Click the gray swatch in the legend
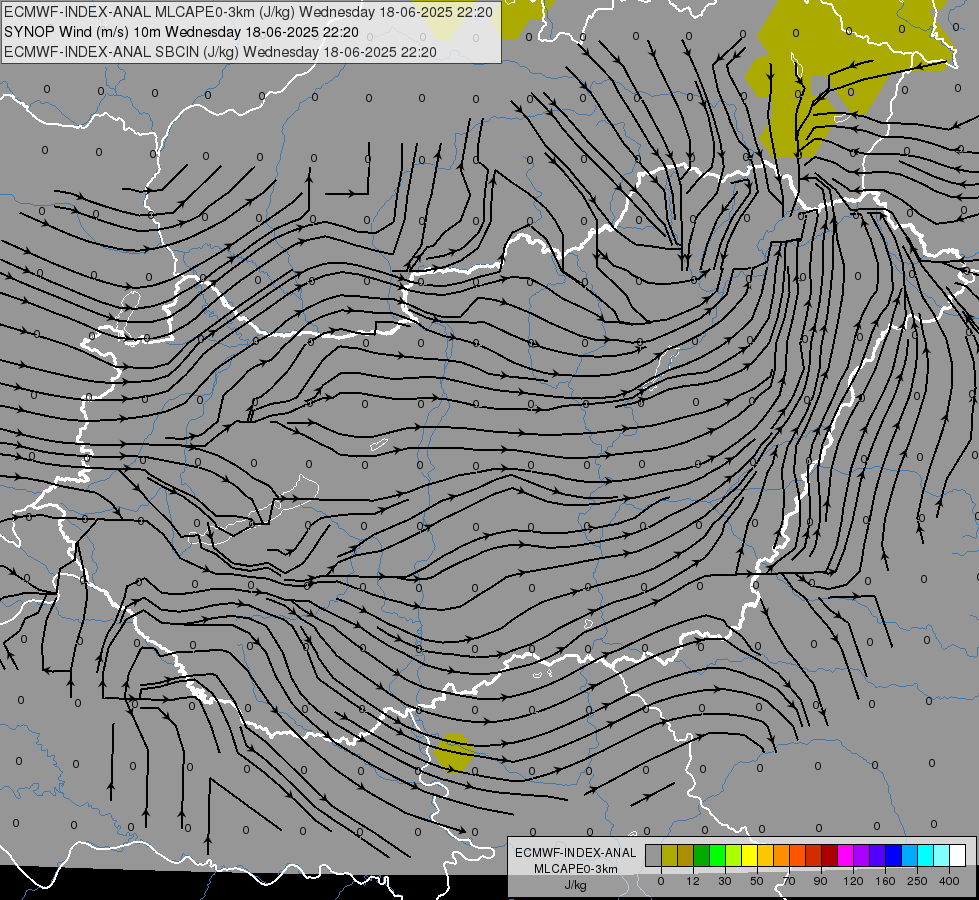979x900 pixels. [654, 855]
